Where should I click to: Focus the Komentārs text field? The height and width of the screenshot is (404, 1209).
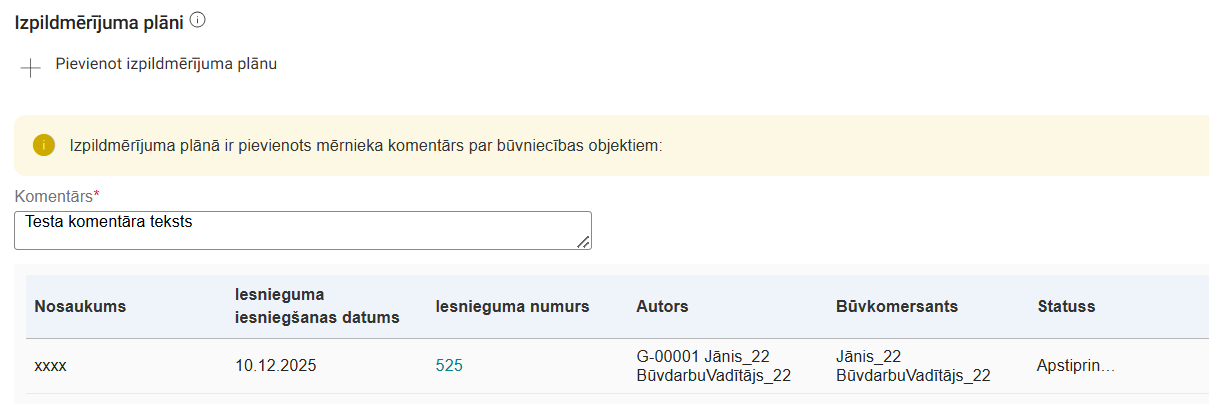[x=300, y=230]
